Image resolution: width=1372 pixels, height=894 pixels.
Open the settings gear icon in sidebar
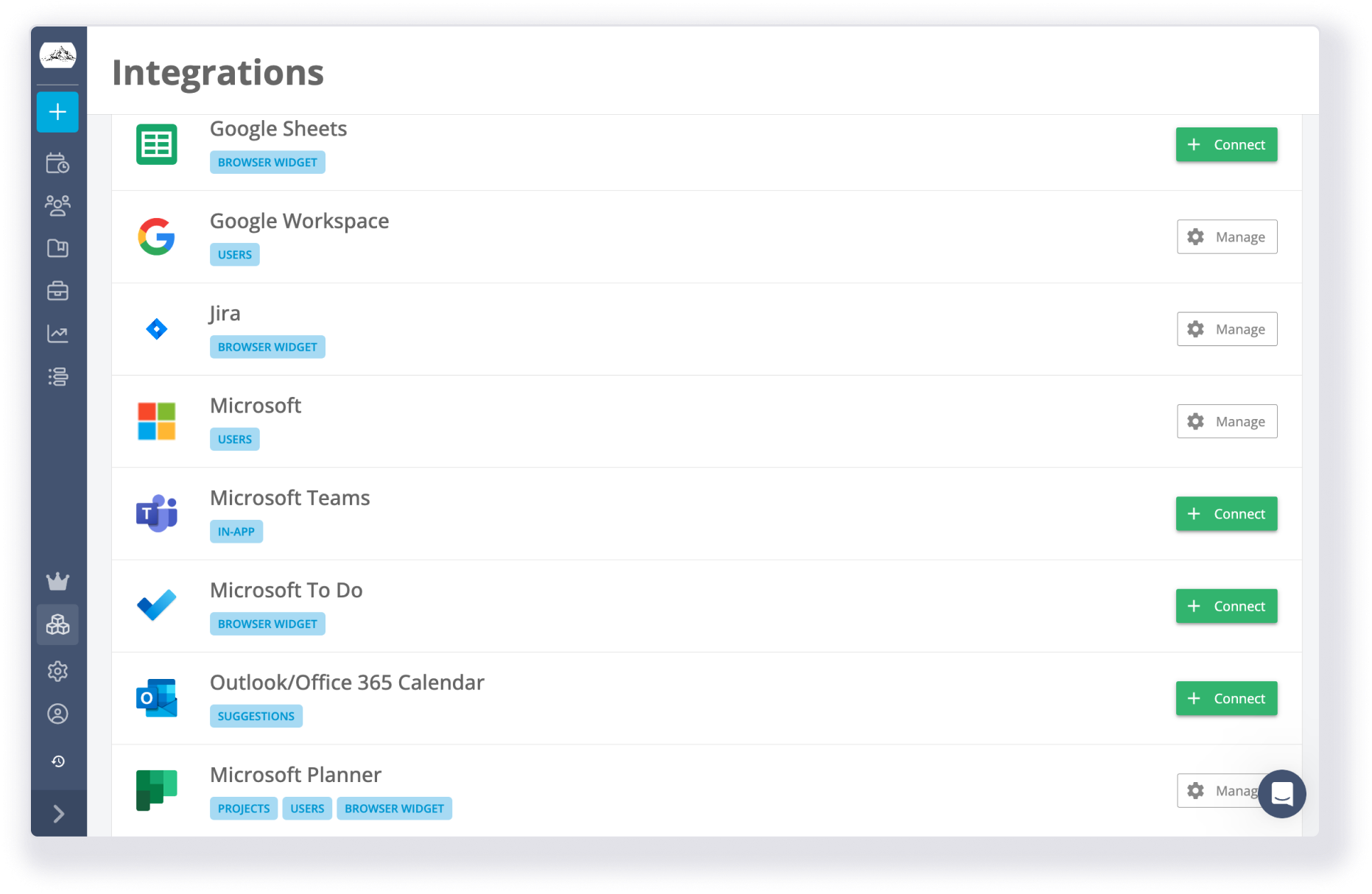[x=57, y=671]
